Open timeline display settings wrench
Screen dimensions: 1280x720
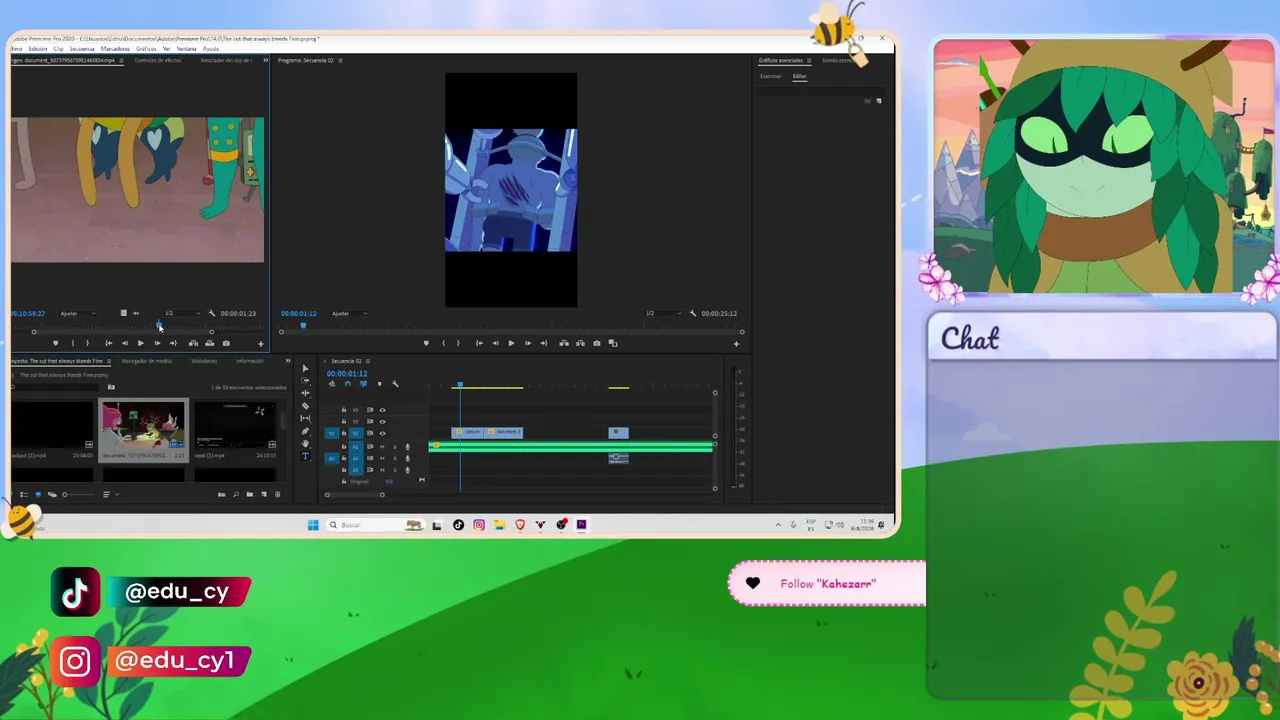click(x=395, y=384)
